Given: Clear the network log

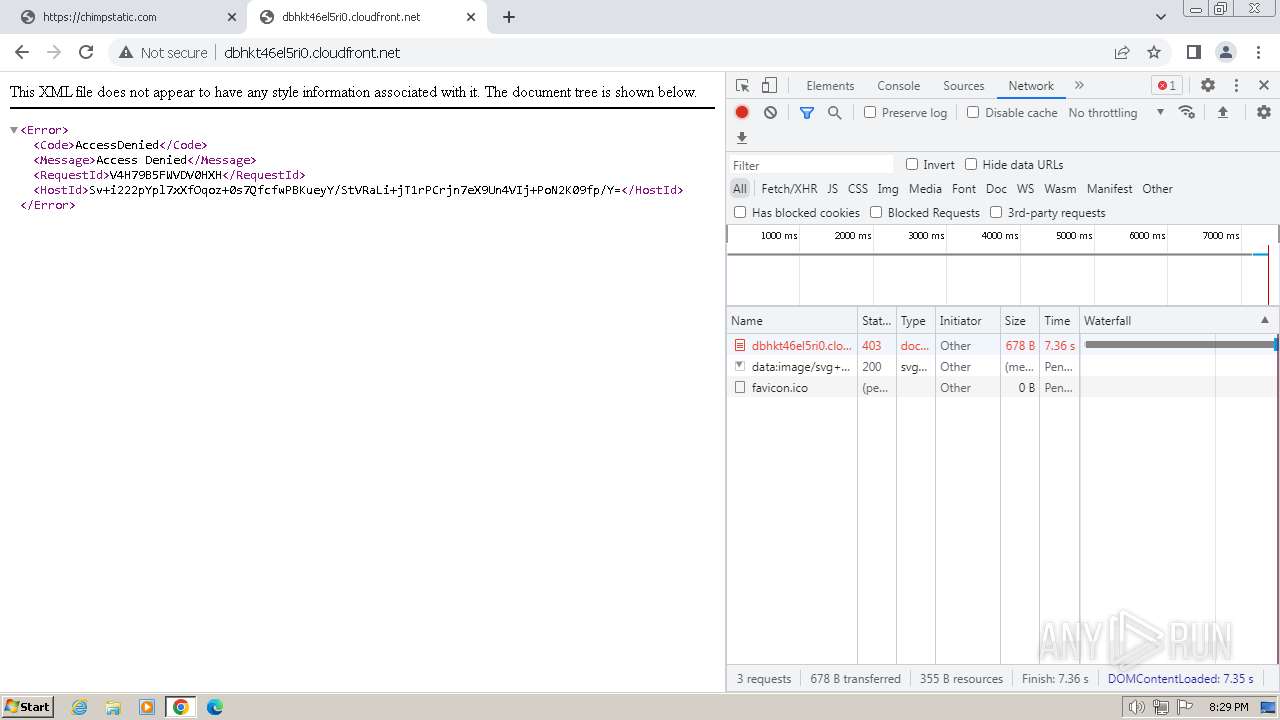Looking at the screenshot, I should [770, 113].
